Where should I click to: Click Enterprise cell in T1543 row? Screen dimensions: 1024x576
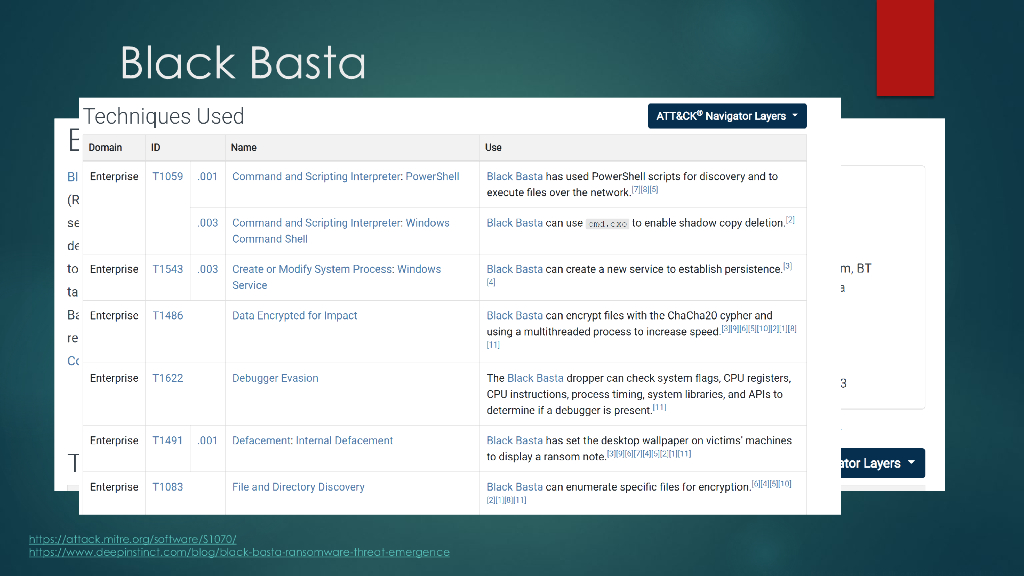(114, 269)
